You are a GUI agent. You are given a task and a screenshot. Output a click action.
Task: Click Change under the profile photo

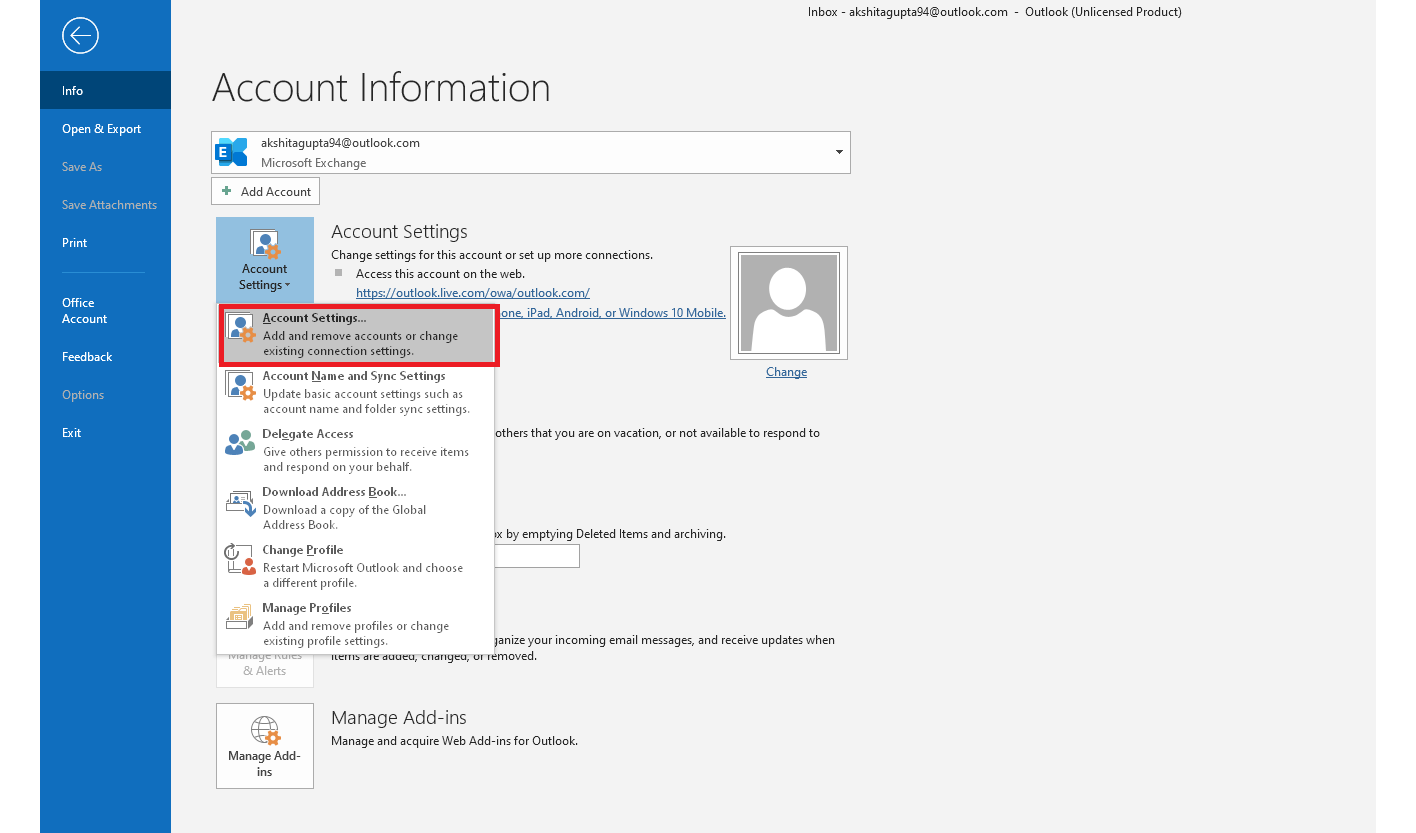point(786,371)
